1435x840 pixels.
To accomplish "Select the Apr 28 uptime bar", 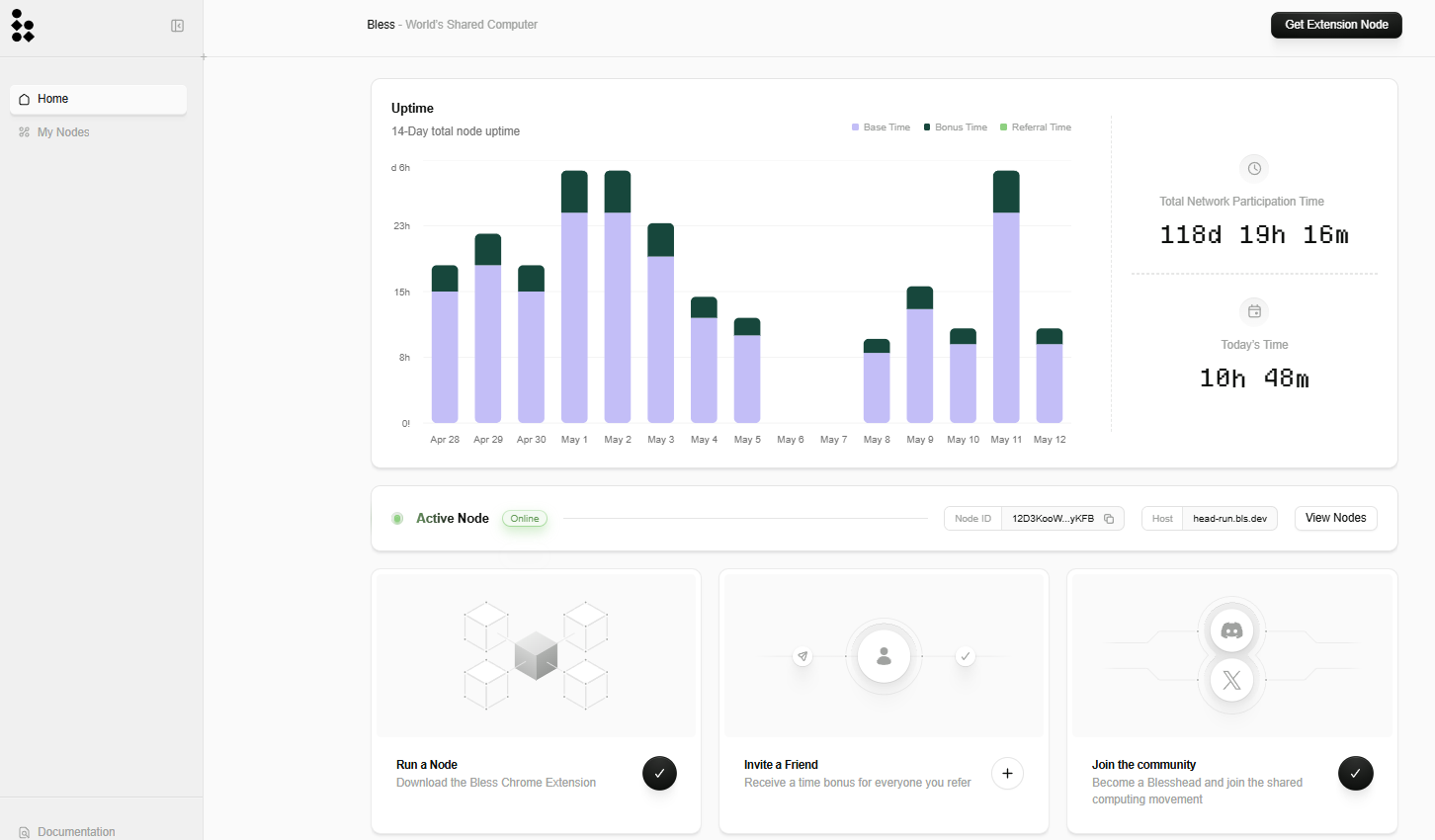I will (445, 344).
